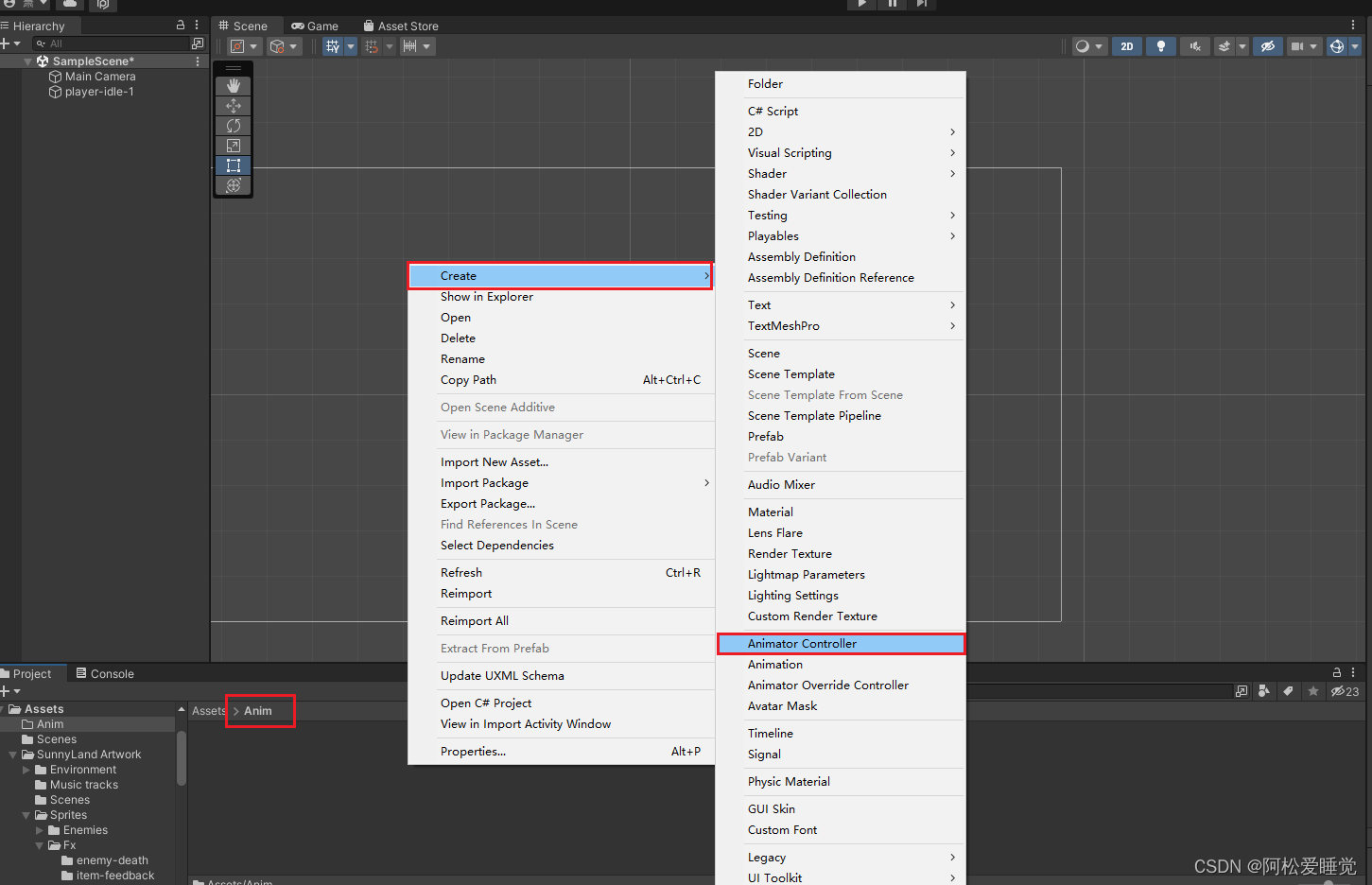Choose Animator Controller from Create submenu
Screen dimensions: 1372x885
(842, 644)
